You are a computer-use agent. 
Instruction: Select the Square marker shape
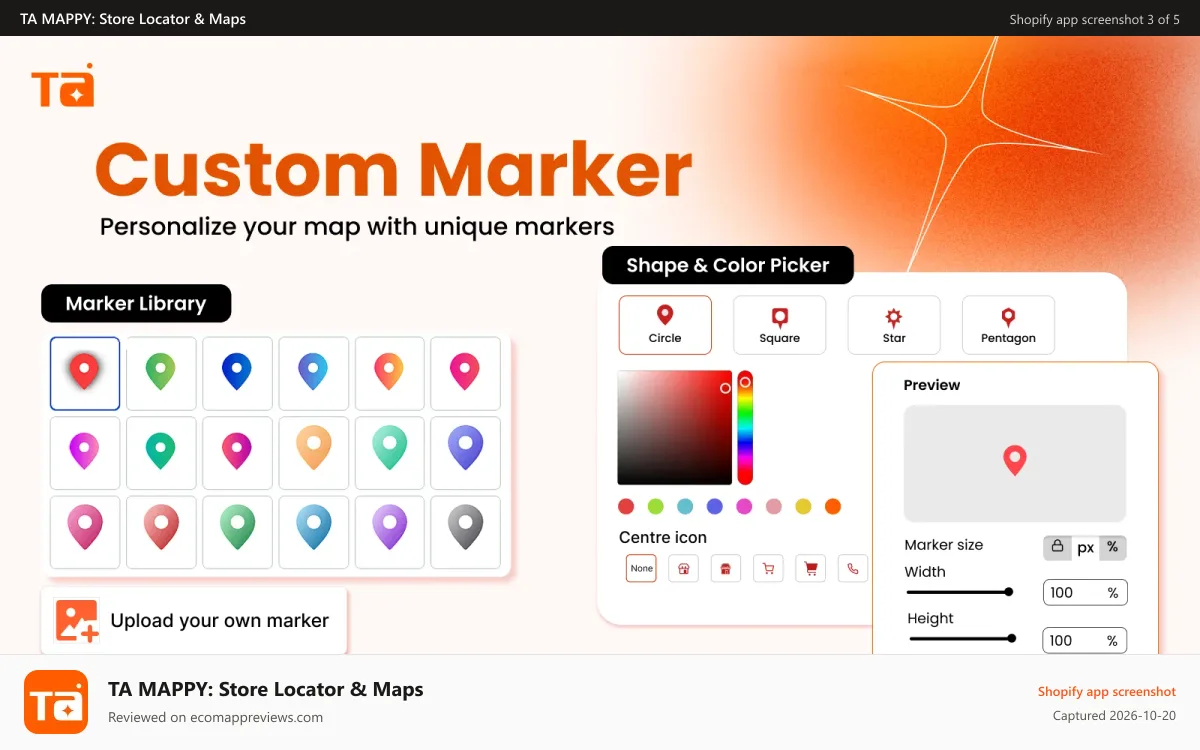click(x=780, y=325)
